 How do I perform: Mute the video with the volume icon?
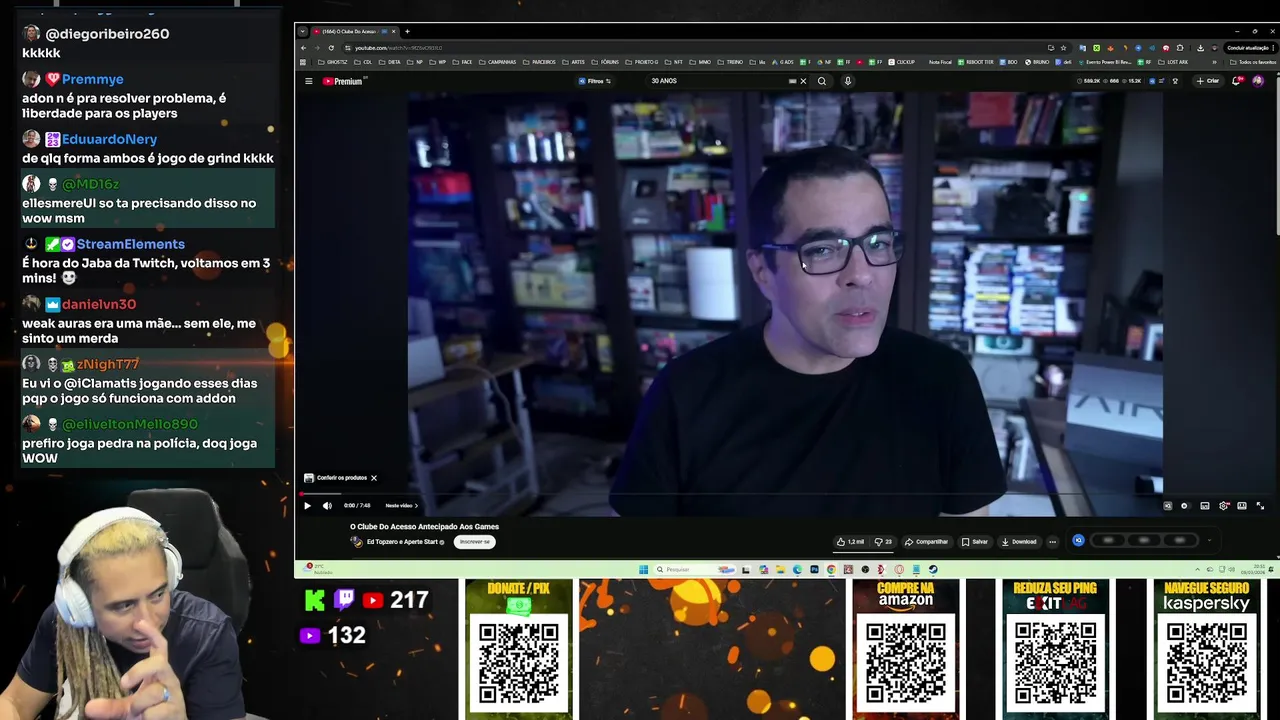pos(327,505)
